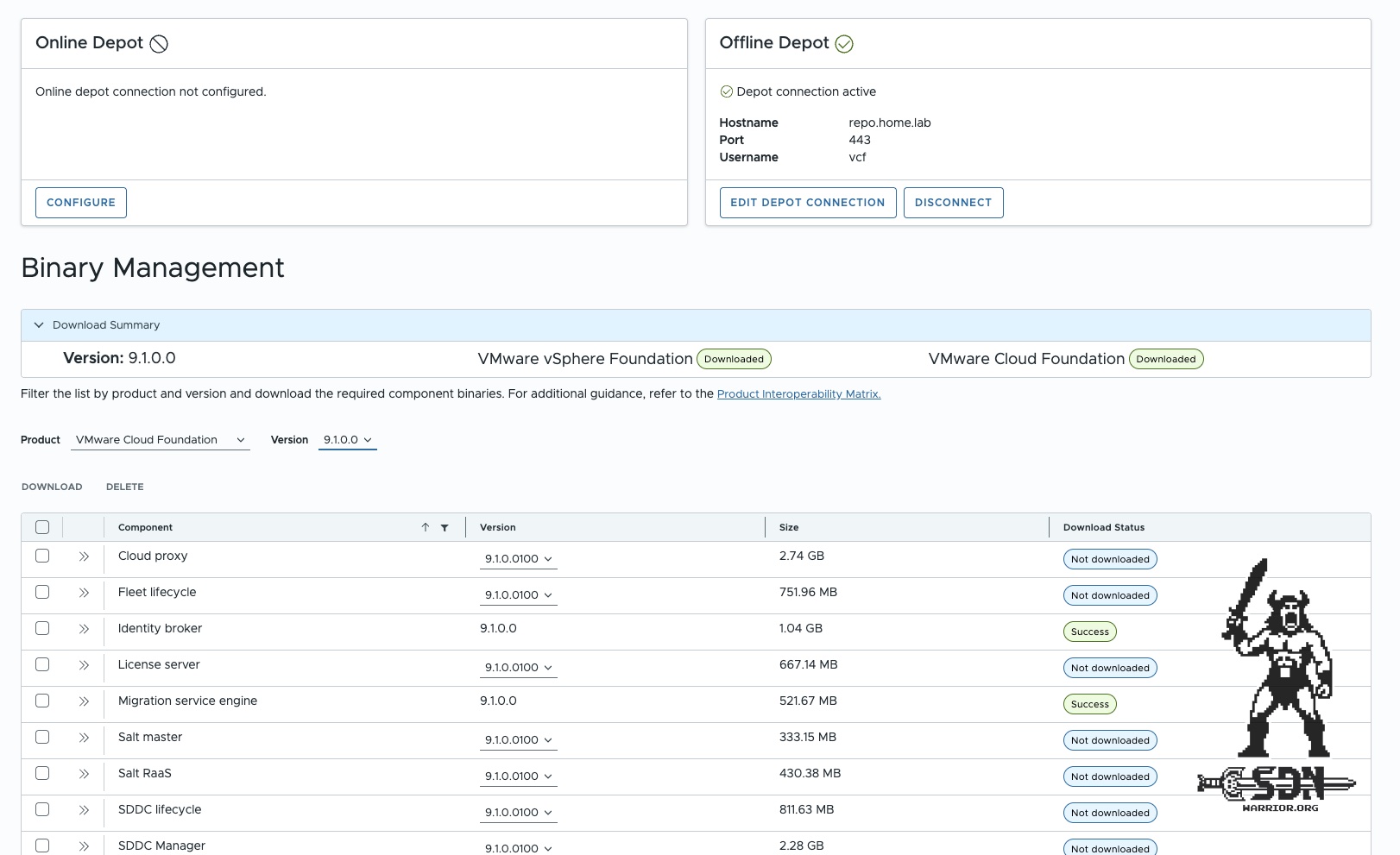This screenshot has width=1400, height=855.
Task: Click the Identity broker 9.1.0.0 version cell
Action: coord(498,628)
